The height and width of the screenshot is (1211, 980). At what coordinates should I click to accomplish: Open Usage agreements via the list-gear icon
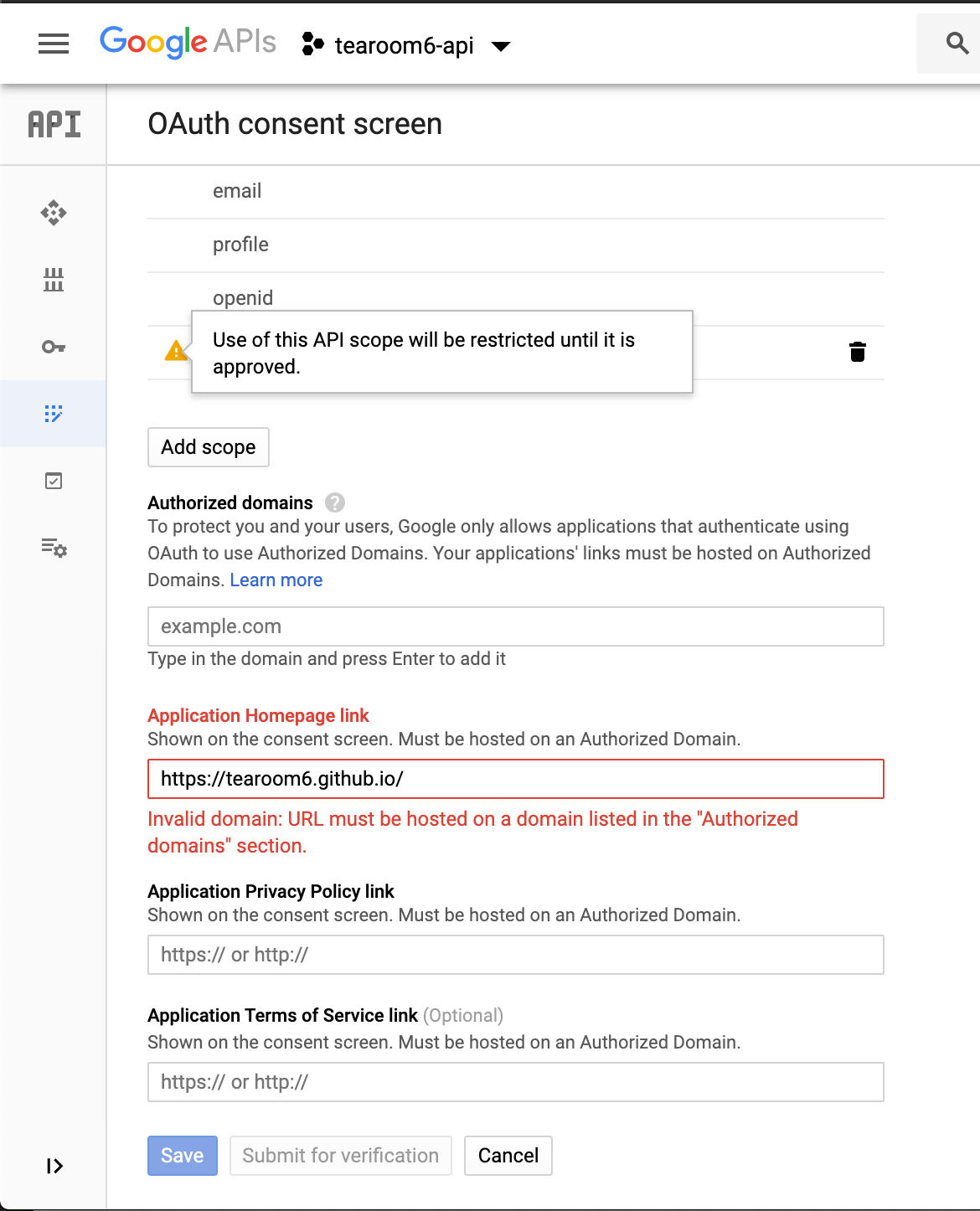pos(53,549)
